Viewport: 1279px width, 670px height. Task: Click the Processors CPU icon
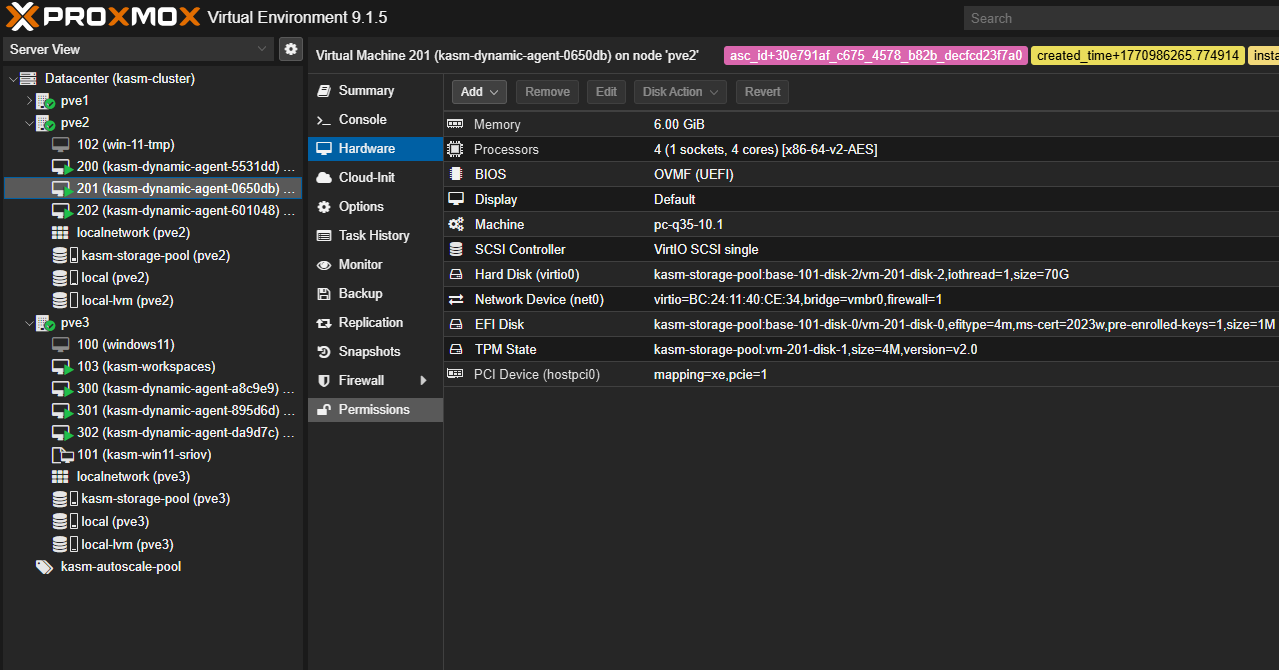click(x=455, y=149)
